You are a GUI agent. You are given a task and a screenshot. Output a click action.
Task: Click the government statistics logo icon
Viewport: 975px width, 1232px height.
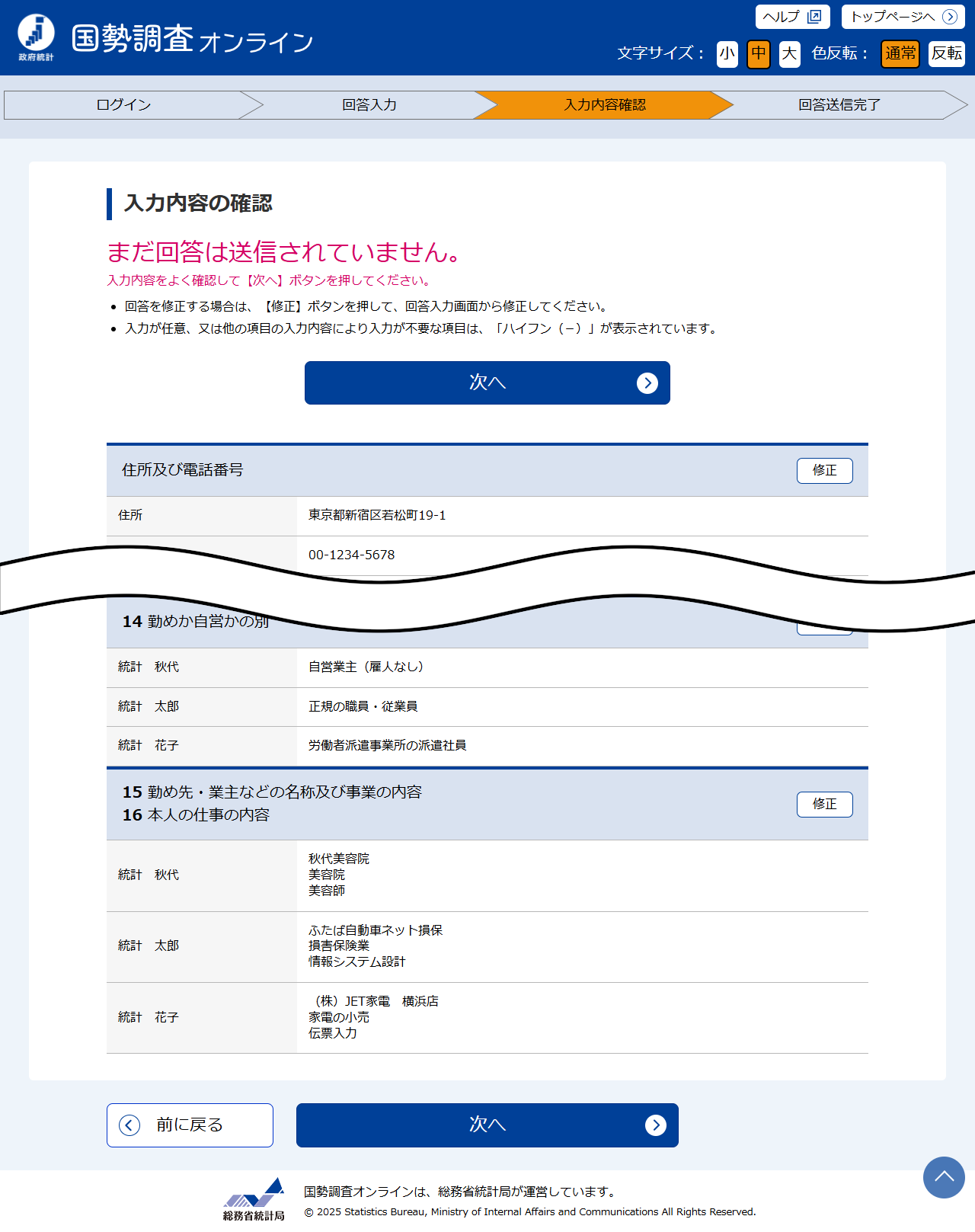[36, 37]
